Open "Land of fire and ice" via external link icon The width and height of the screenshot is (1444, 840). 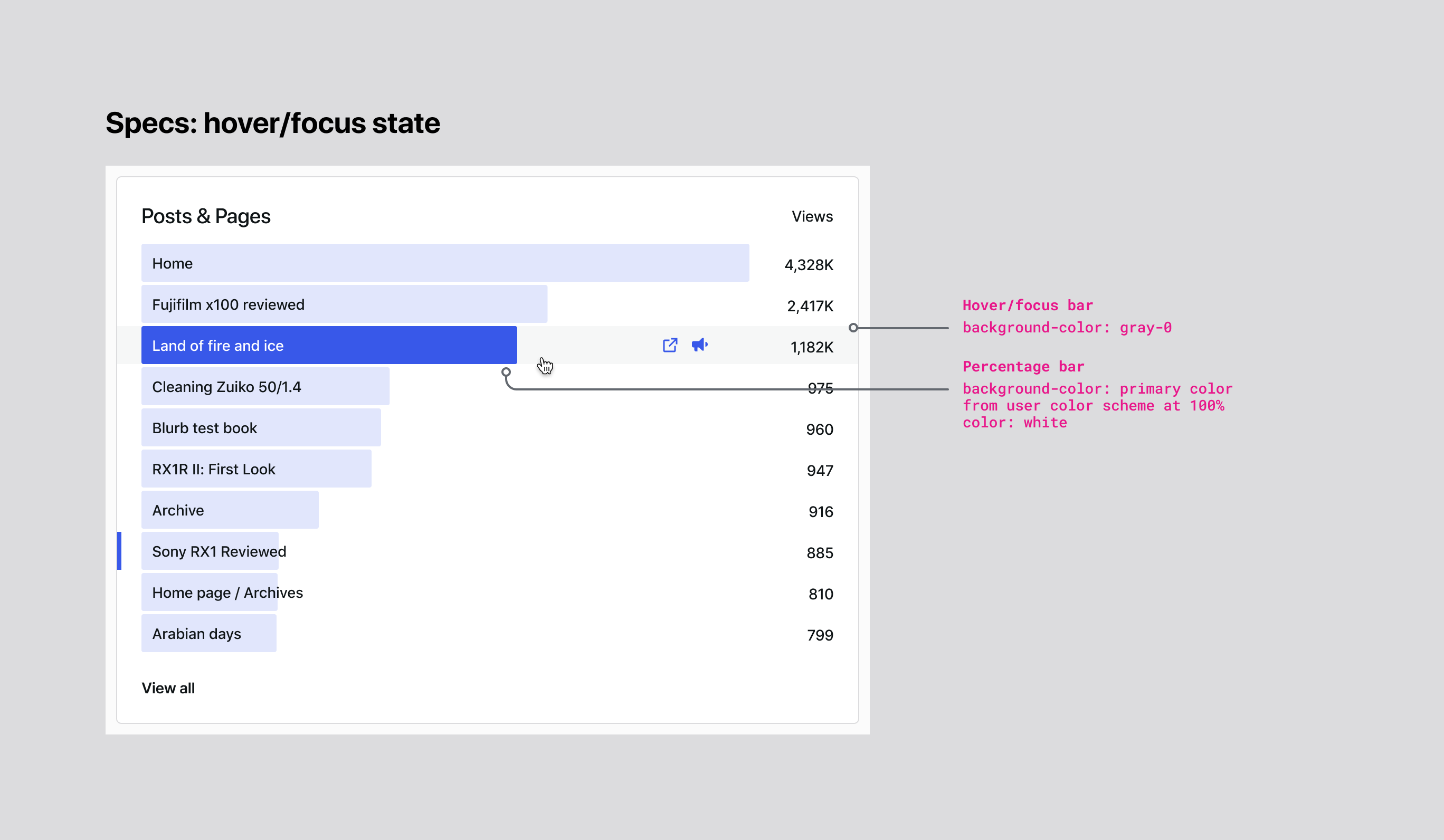pyautogui.click(x=669, y=345)
